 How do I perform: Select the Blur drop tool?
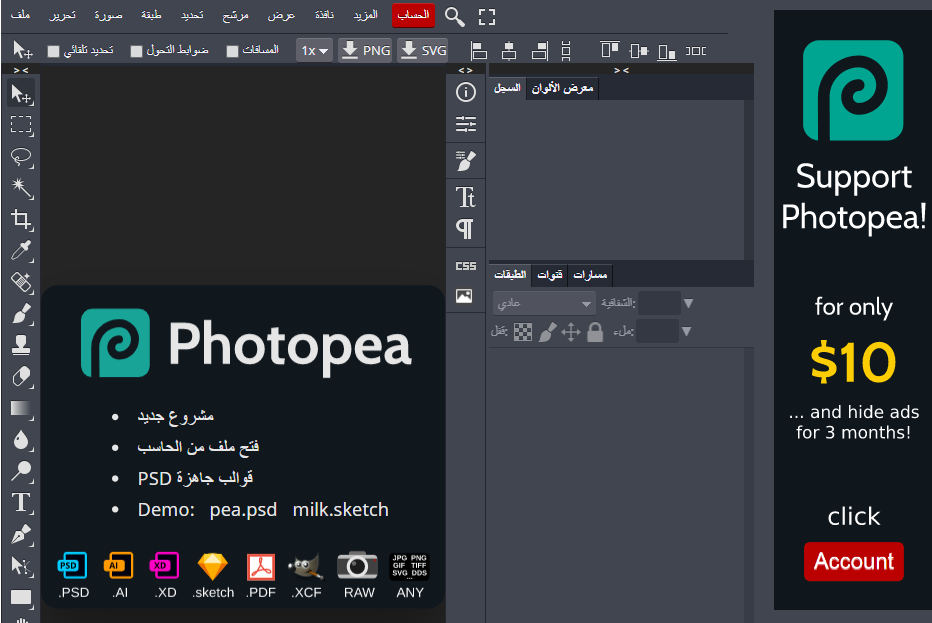tap(21, 440)
